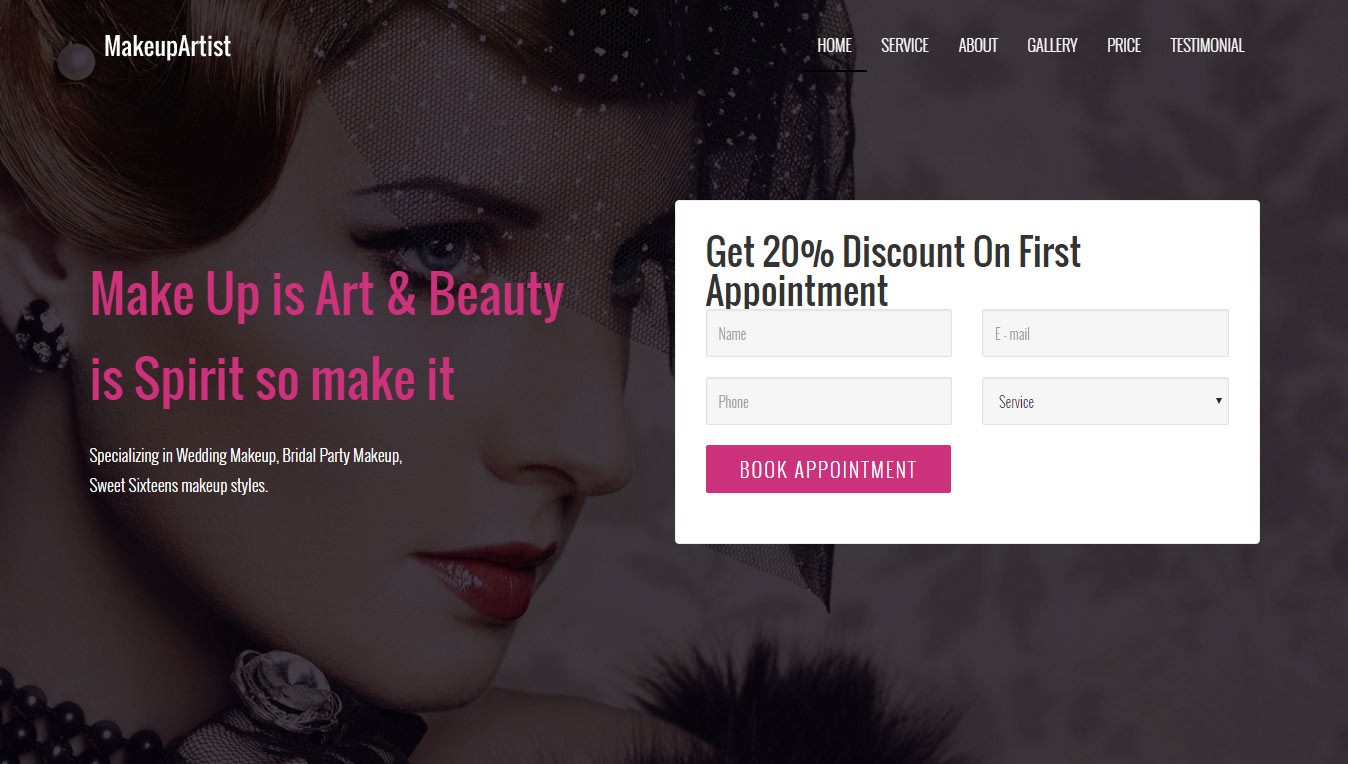This screenshot has height=764, width=1348.
Task: Click the 'is Spirit so make it' line
Action: click(x=272, y=379)
